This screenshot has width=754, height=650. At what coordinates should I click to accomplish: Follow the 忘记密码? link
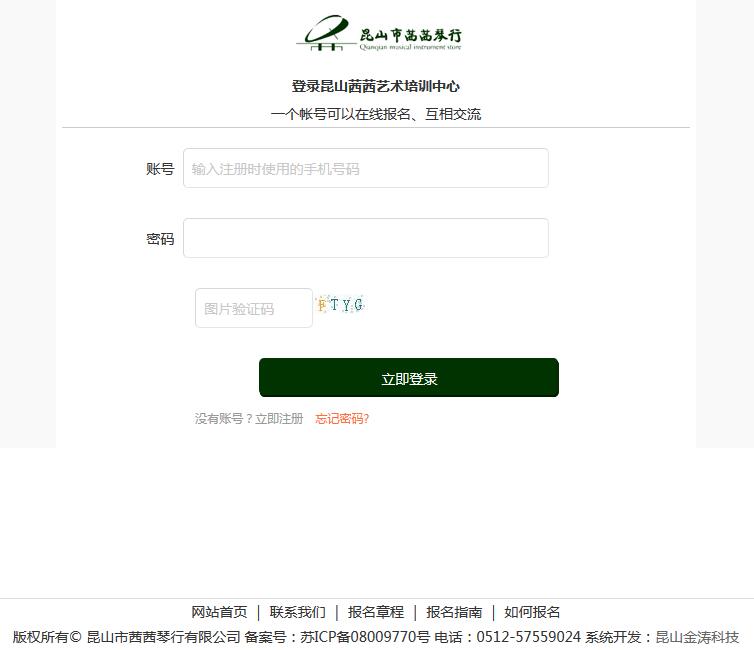pos(342,419)
